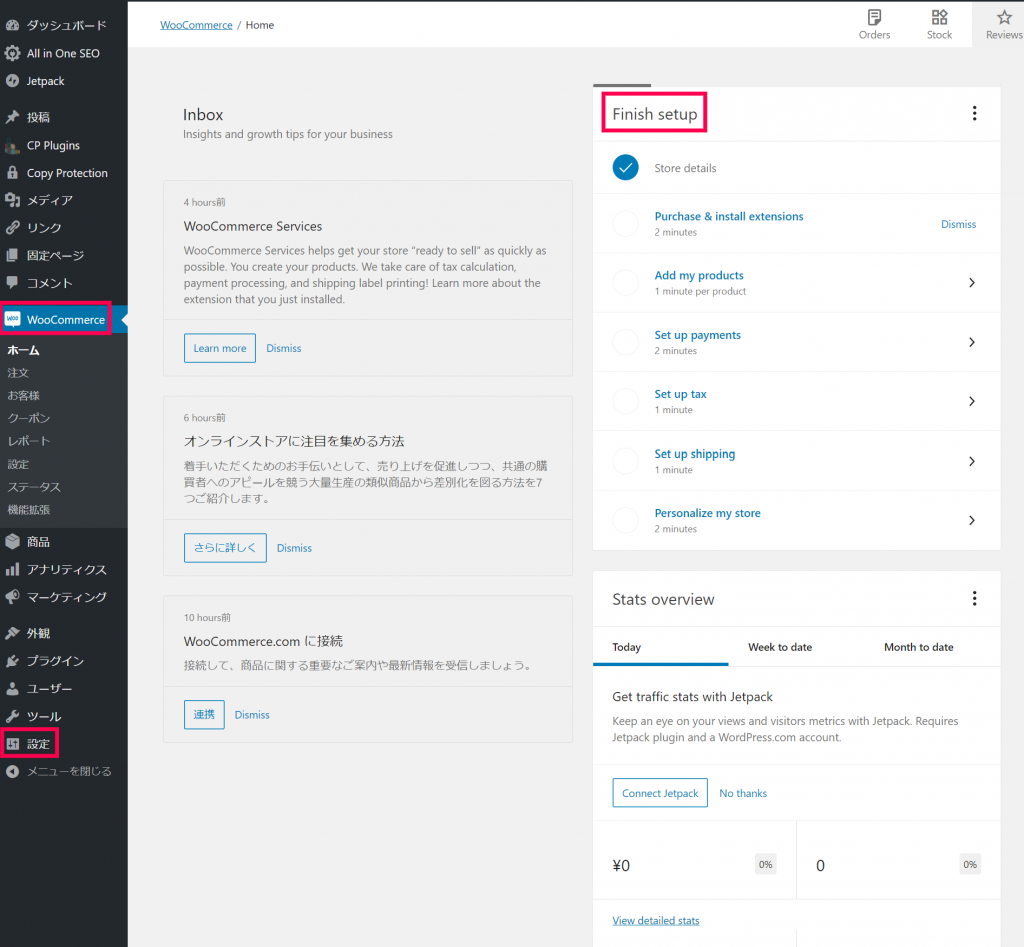1024x947 pixels.
Task: Expand Set up payments chevron
Action: pos(972,342)
